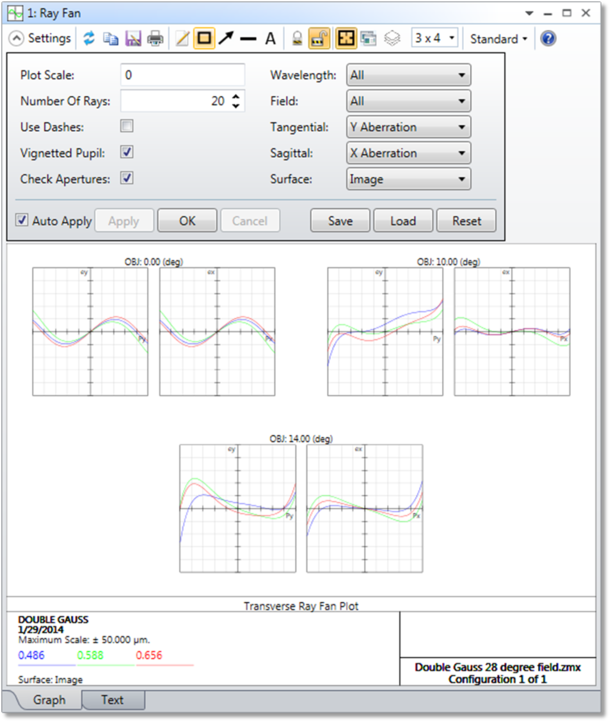Select the arrow annotation tool
The image size is (611, 722).
226,38
